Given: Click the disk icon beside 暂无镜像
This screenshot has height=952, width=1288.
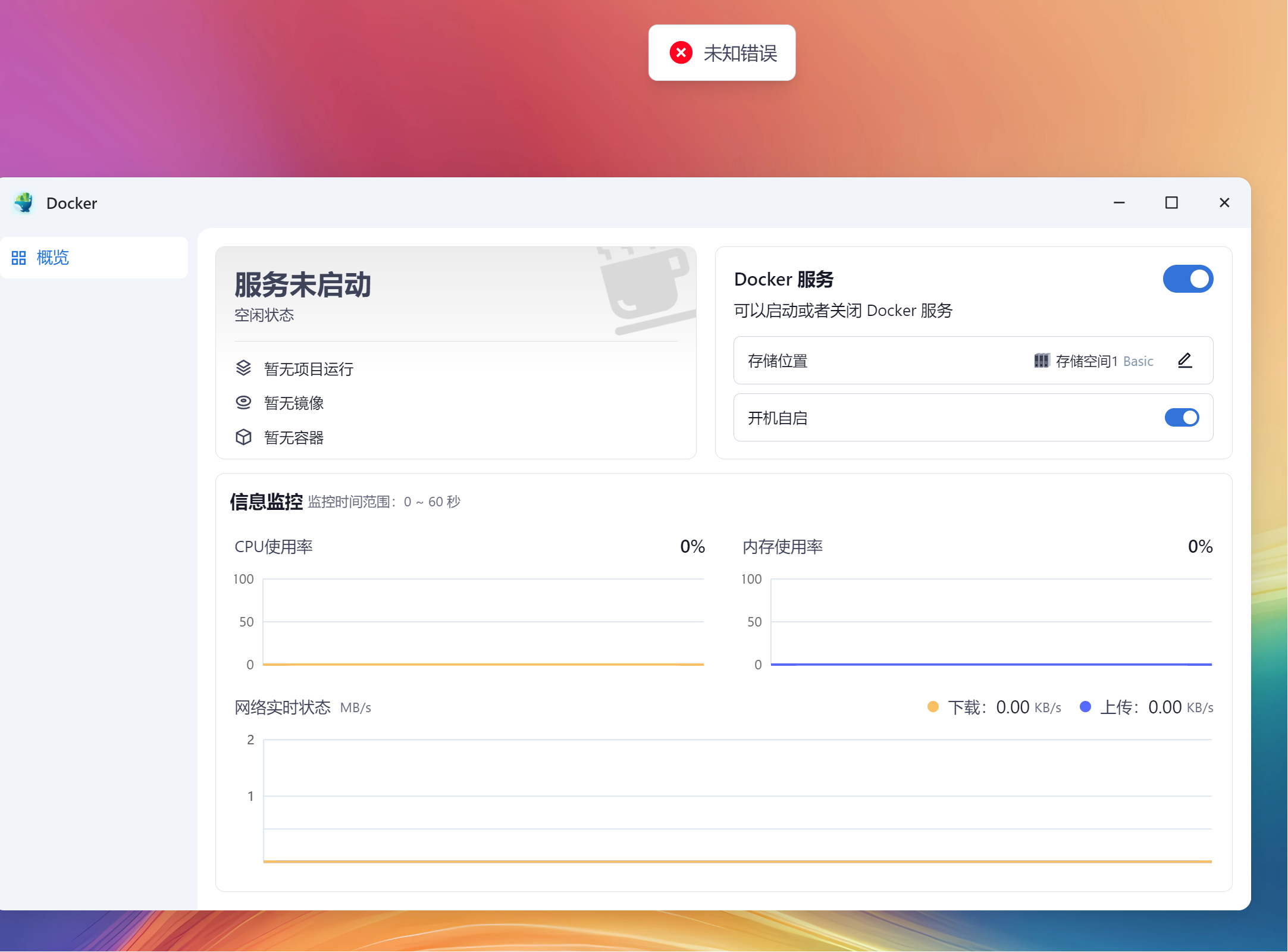Looking at the screenshot, I should tap(243, 403).
